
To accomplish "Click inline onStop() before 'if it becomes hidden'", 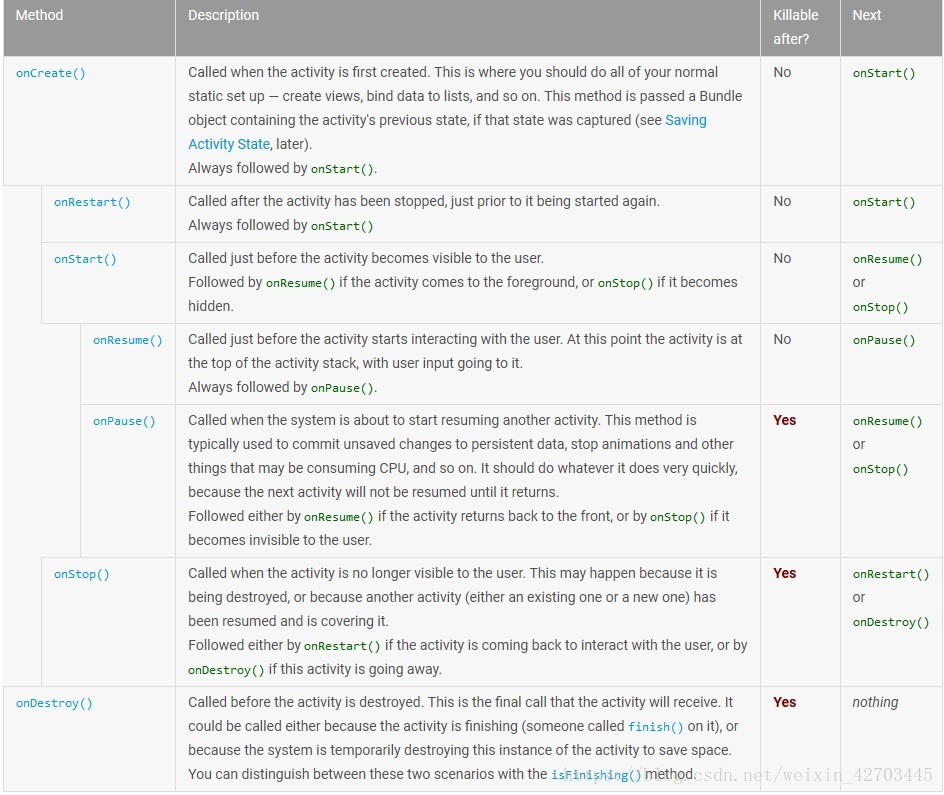I will click(x=625, y=283).
